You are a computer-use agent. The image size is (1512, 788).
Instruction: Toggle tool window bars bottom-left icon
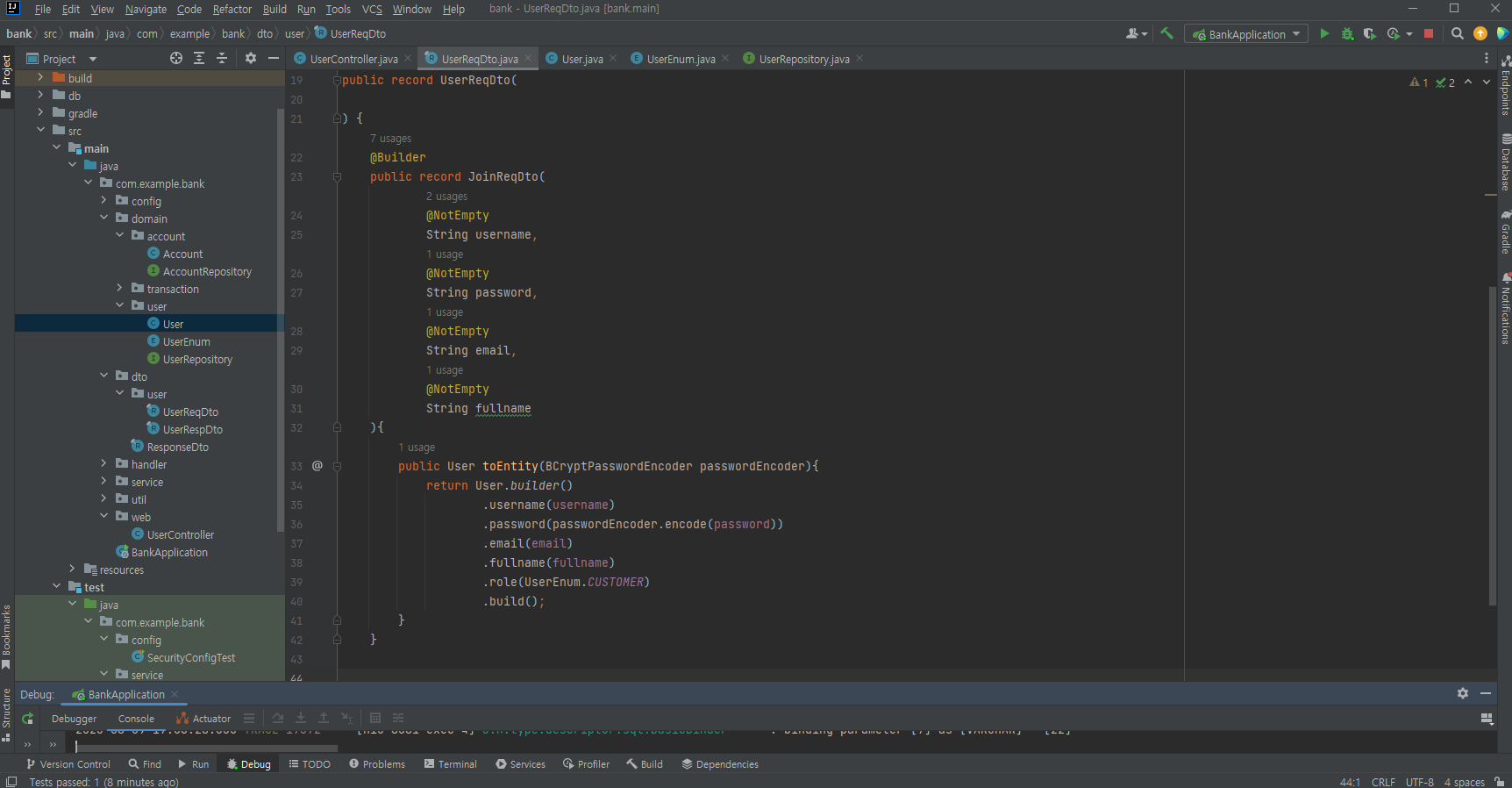[x=11, y=781]
